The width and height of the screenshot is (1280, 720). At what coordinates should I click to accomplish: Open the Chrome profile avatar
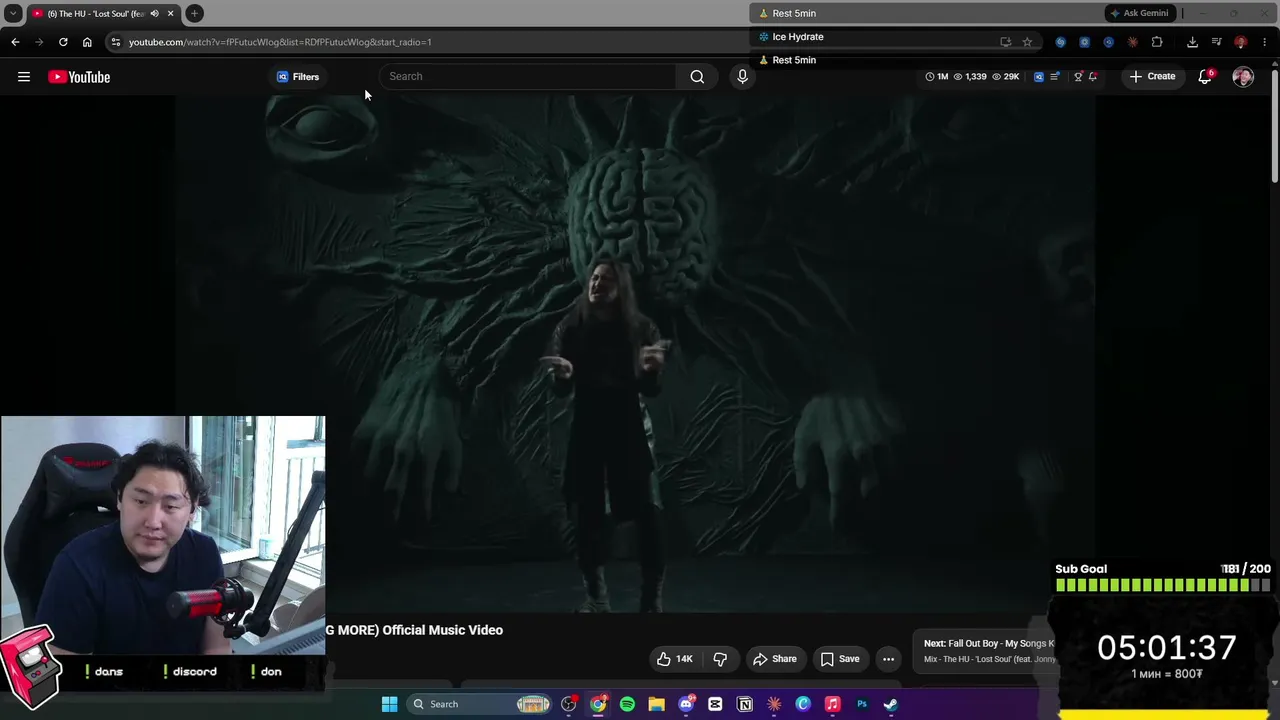point(1240,42)
